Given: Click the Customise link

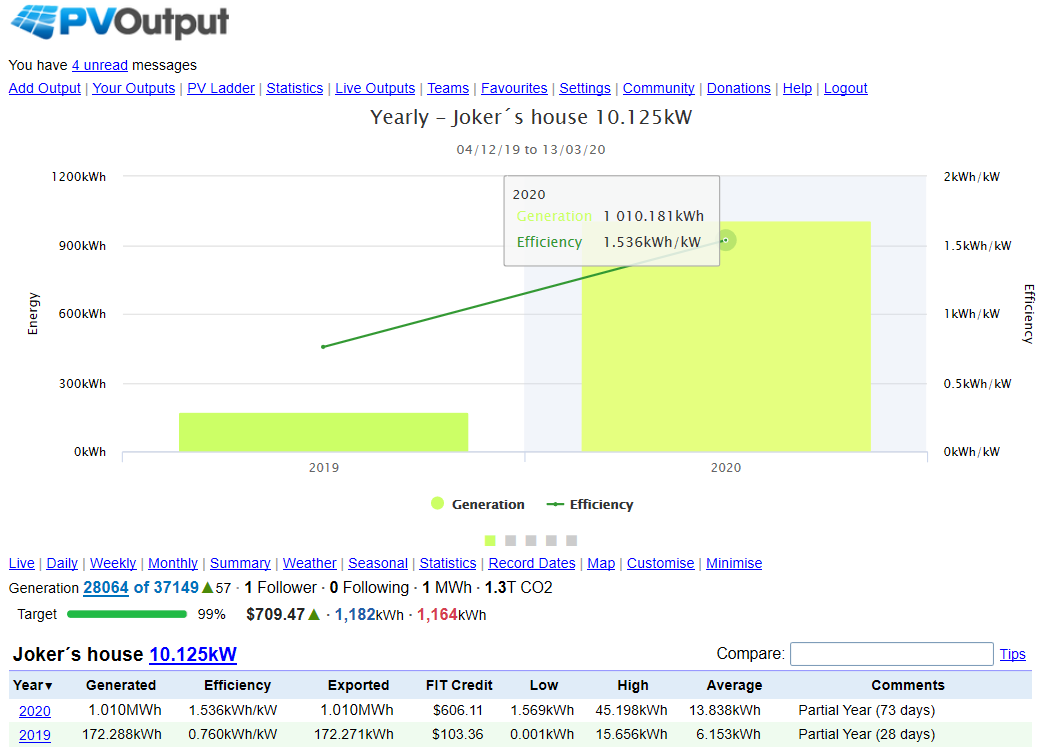Looking at the screenshot, I should pyautogui.click(x=661, y=563).
